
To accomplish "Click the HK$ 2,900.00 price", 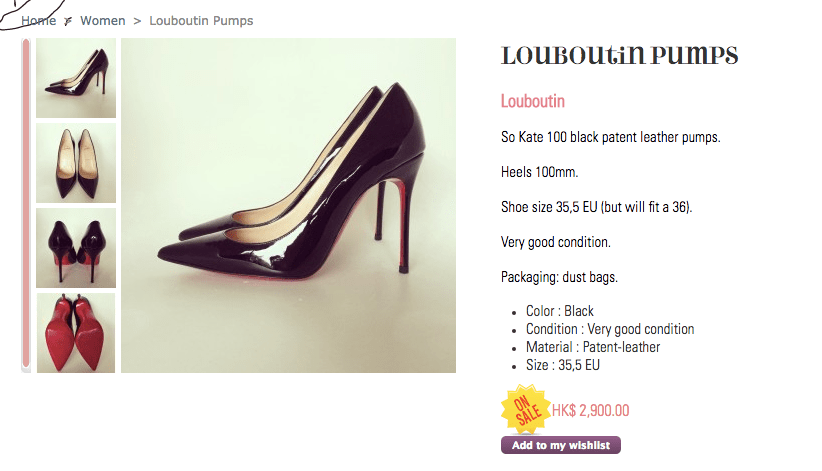I will point(590,410).
